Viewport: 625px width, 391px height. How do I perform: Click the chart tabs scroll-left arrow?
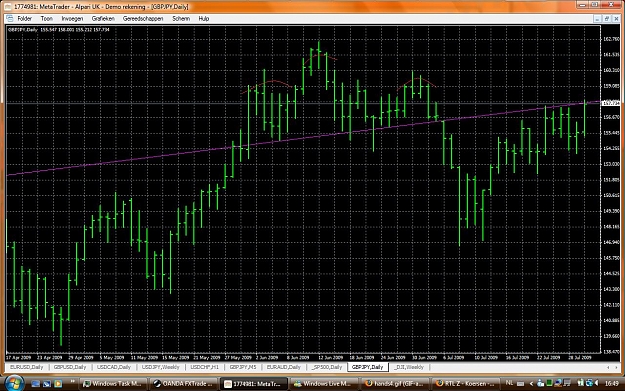608,367
